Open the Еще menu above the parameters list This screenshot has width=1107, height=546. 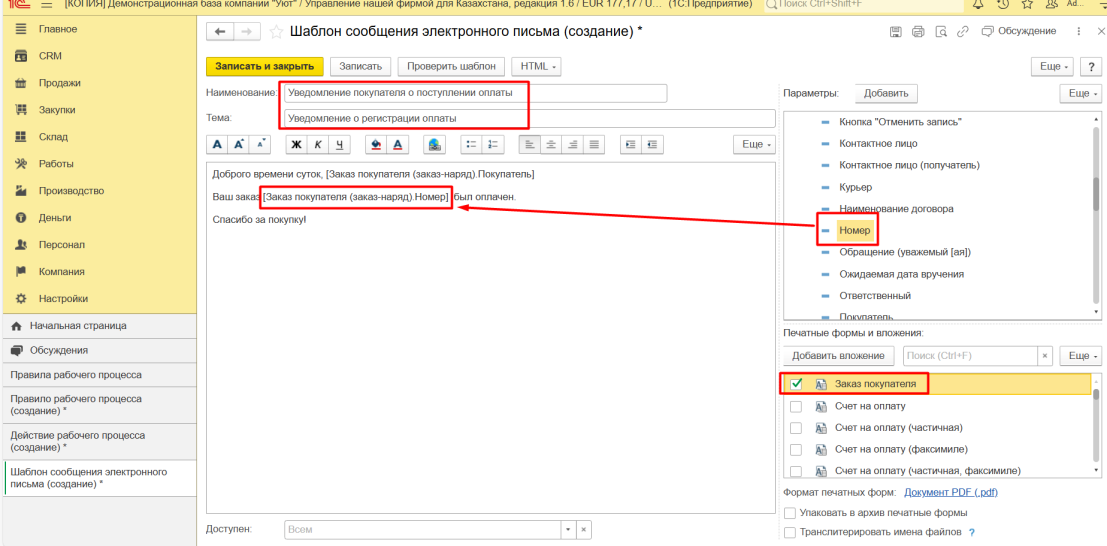[x=1079, y=93]
